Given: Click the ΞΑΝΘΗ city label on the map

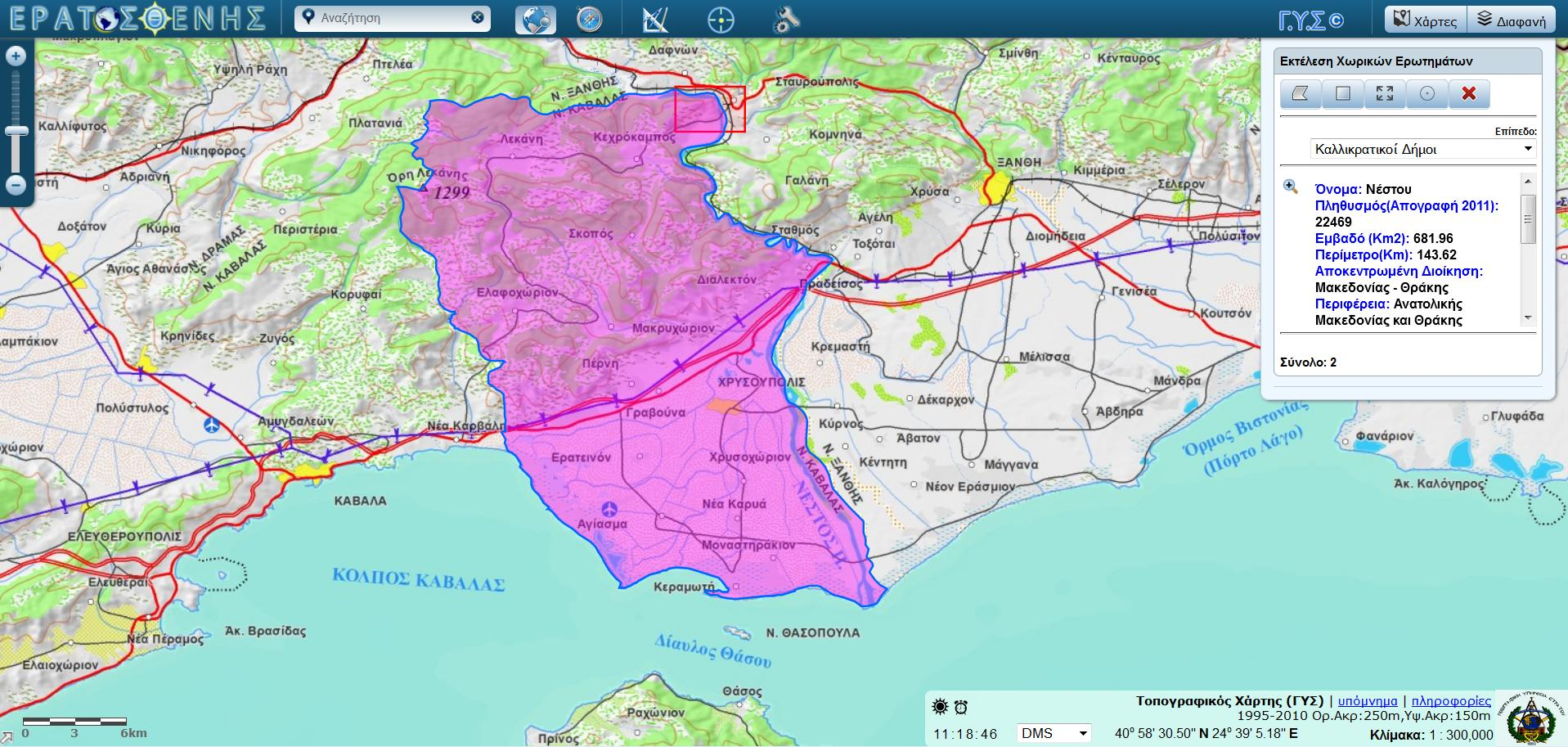Looking at the screenshot, I should click(1018, 163).
